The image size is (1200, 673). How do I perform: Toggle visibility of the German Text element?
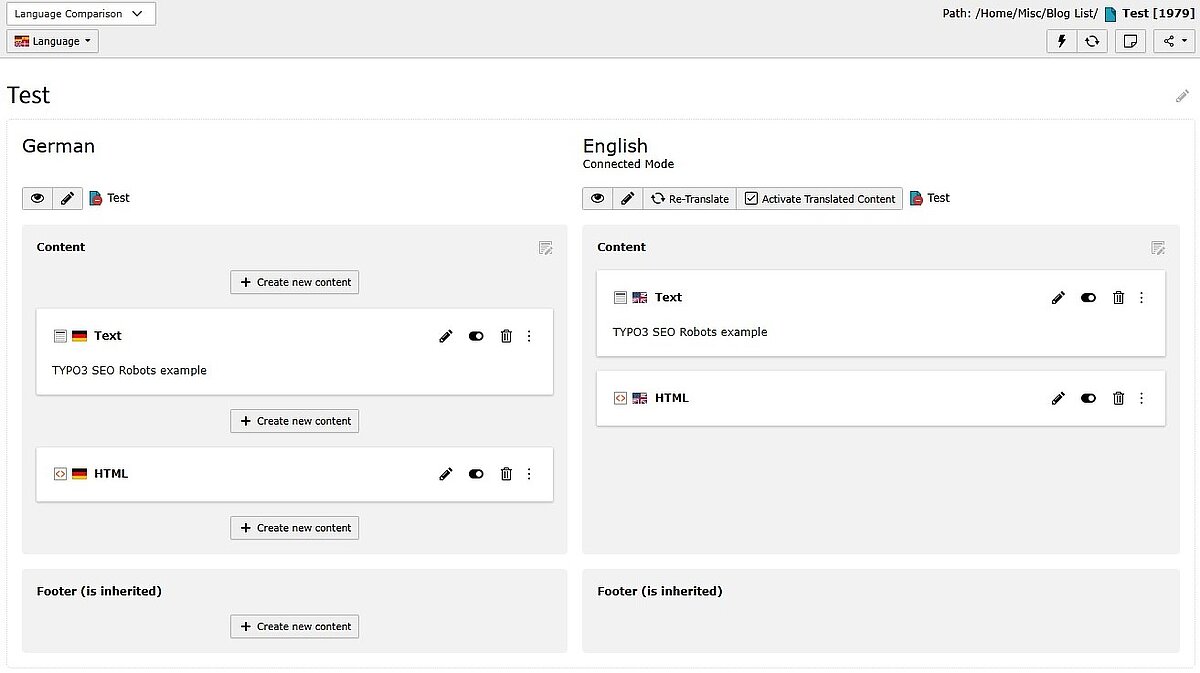coord(475,336)
